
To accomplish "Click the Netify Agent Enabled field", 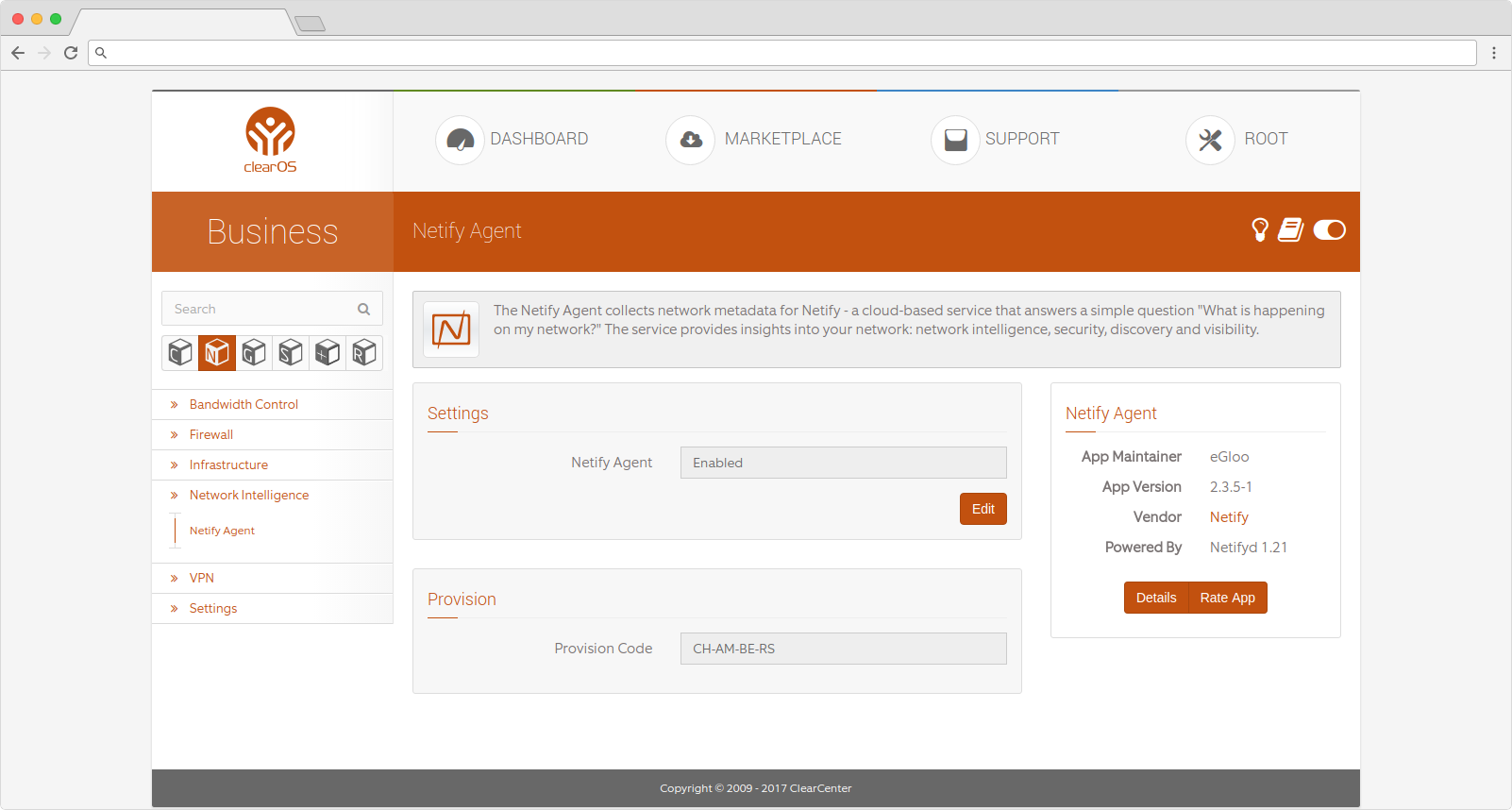I will 843,463.
